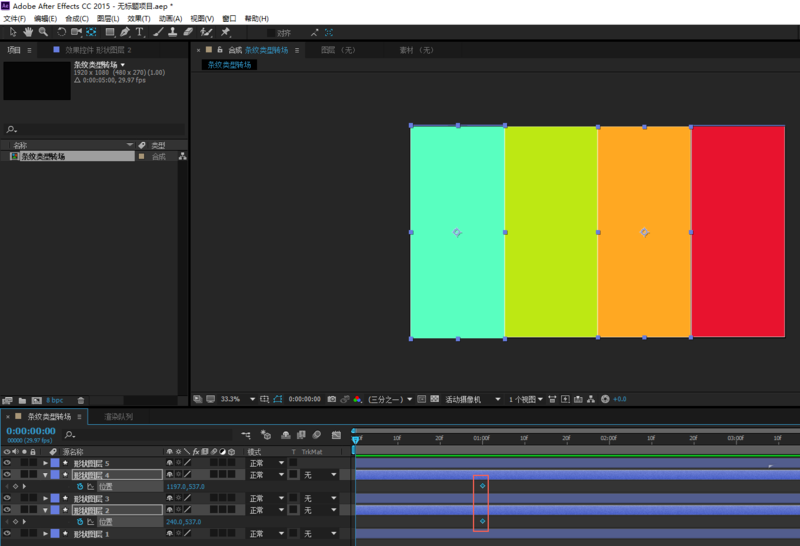Click the 0:00:00:00 timeline timecode
This screenshot has height=546, width=800.
click(31, 431)
